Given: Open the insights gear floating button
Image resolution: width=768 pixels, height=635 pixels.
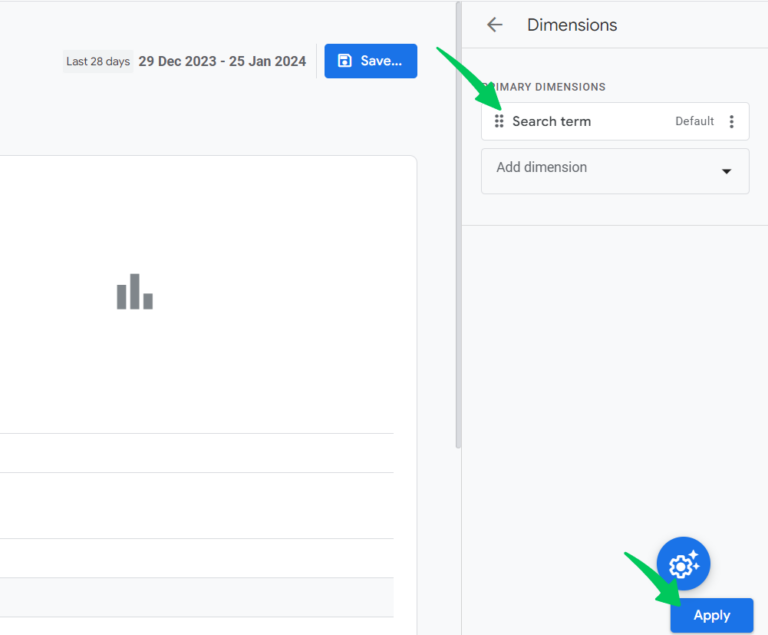Looking at the screenshot, I should click(684, 564).
